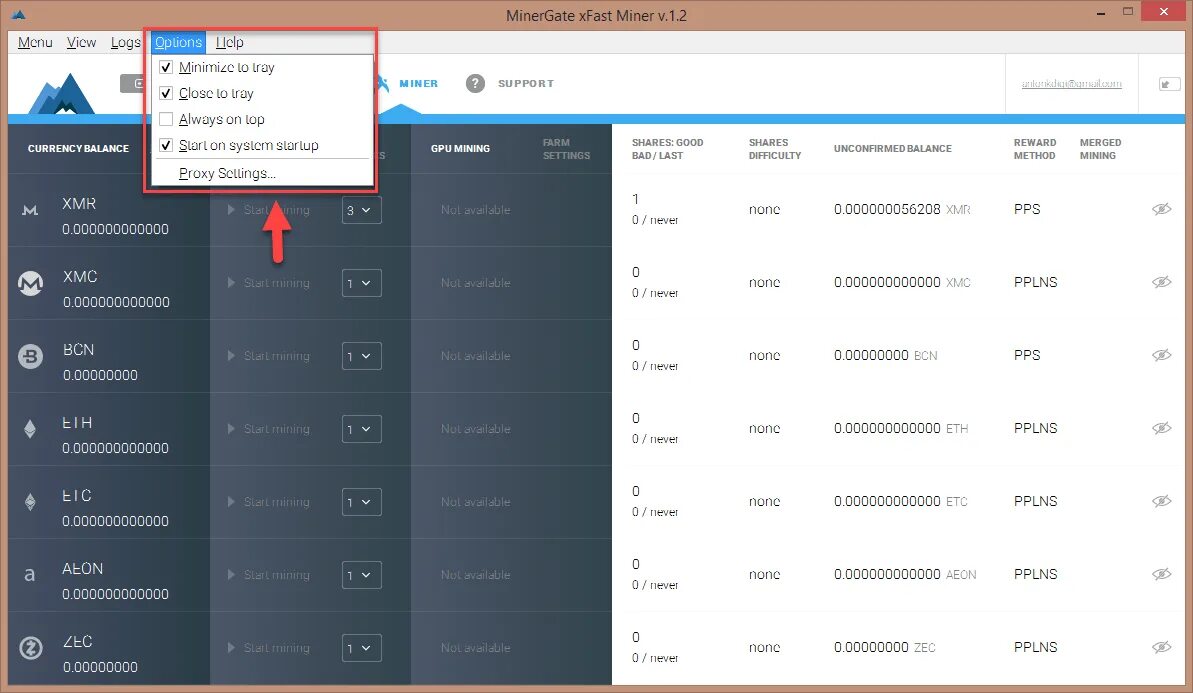The image size is (1193, 693).
Task: Click the ETH Ethereum diamond icon
Action: point(30,429)
